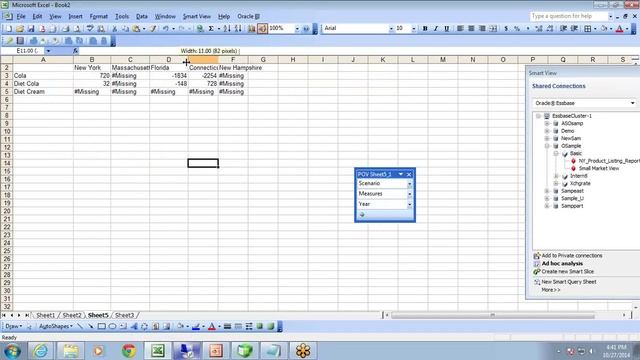The height and width of the screenshot is (360, 640).
Task: Select the Arrow drawing tool
Action: 91,326
